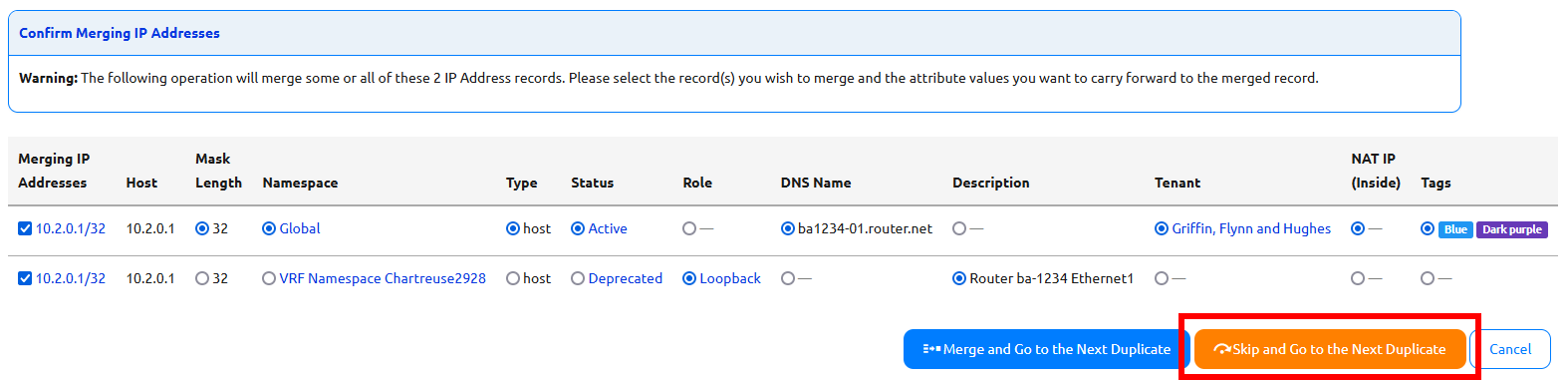The height and width of the screenshot is (380, 1568).
Task: Open first 10.2.0.1/32 link in Global row
Action: (71, 228)
